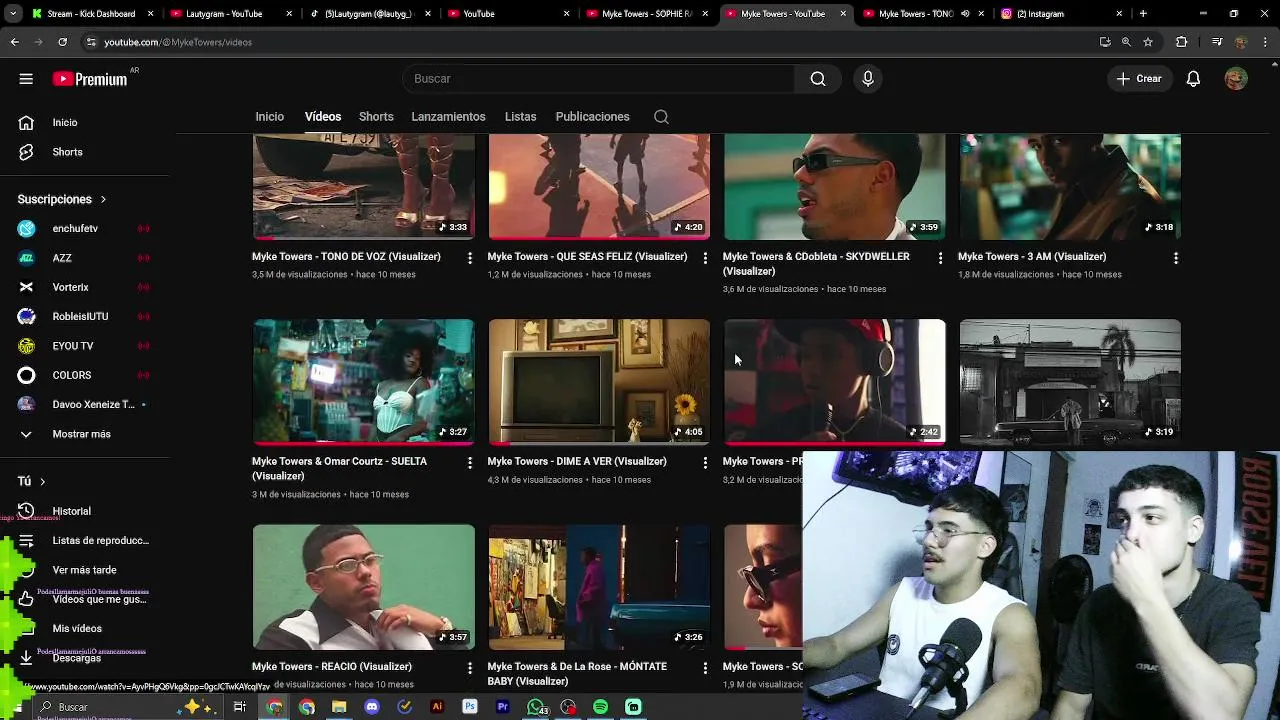Open the Crear dropdown button

click(1139, 79)
